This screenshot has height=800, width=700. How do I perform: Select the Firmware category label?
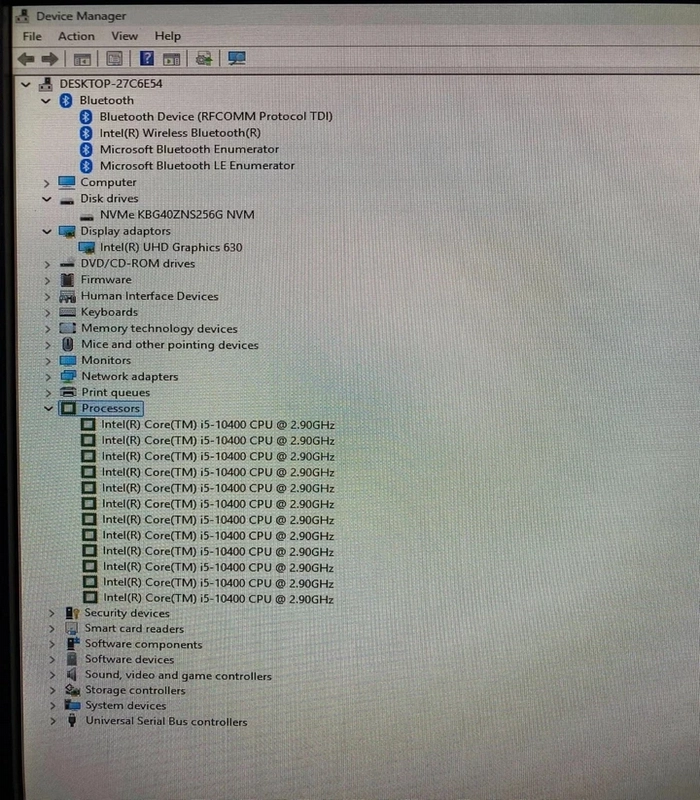click(x=106, y=280)
